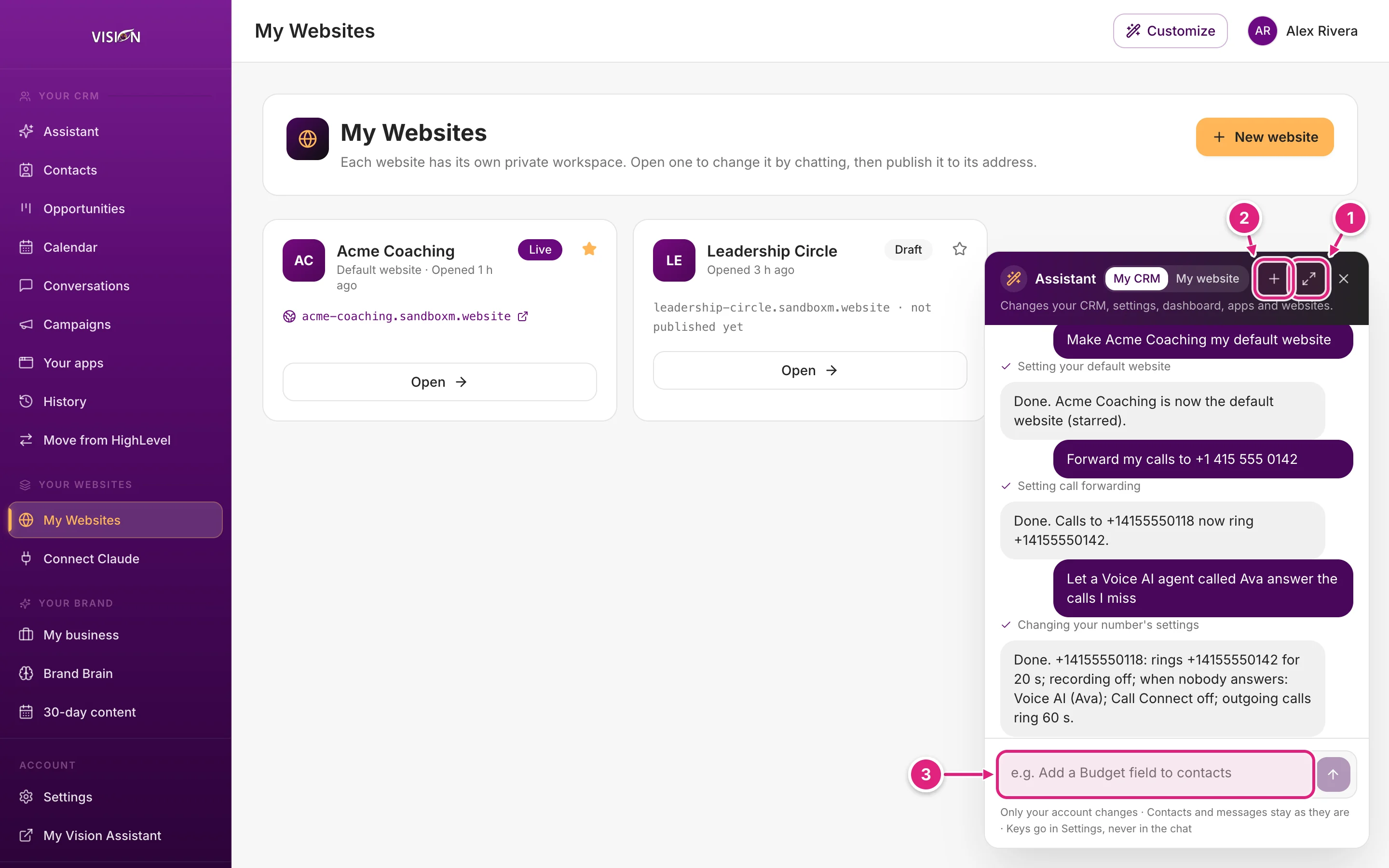Image resolution: width=1389 pixels, height=868 pixels.
Task: Open the Calendar section
Action: (115, 247)
